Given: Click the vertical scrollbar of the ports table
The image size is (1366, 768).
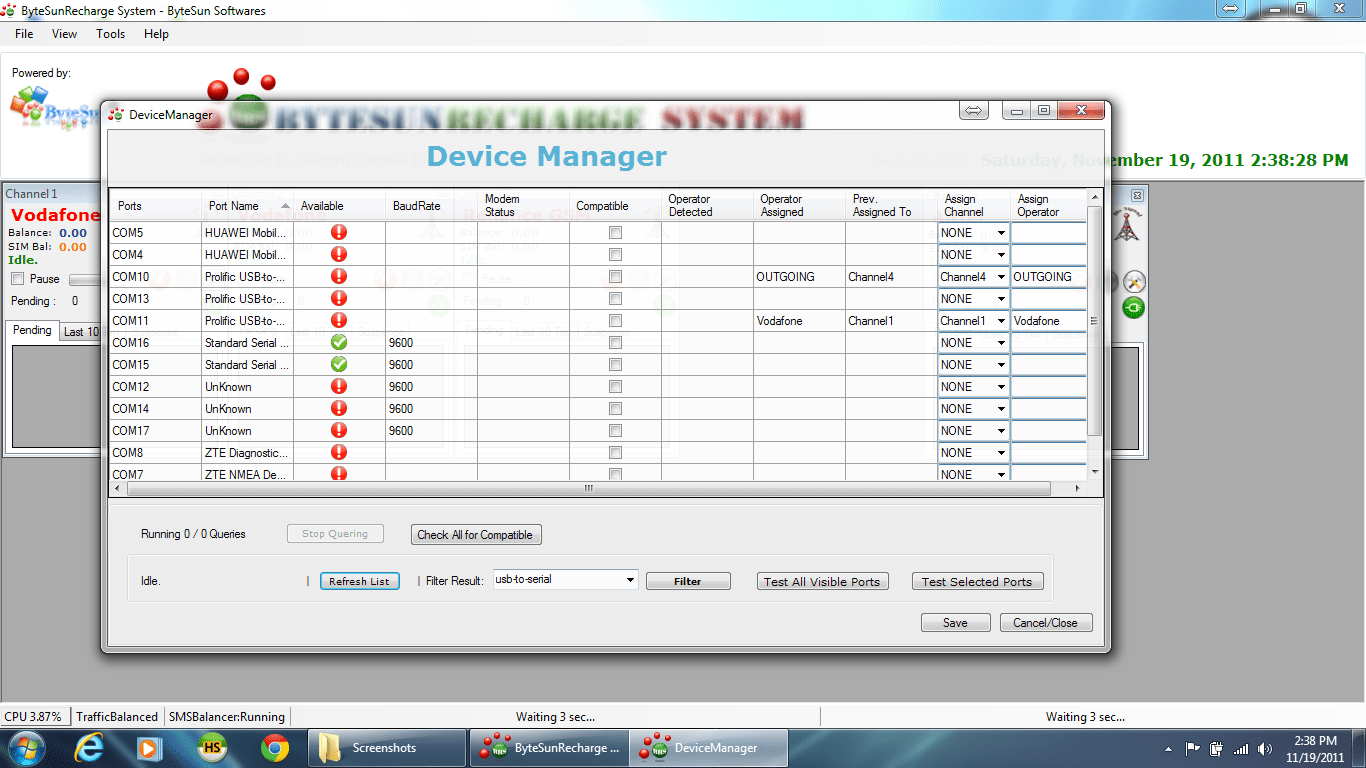Looking at the screenshot, I should (1094, 321).
